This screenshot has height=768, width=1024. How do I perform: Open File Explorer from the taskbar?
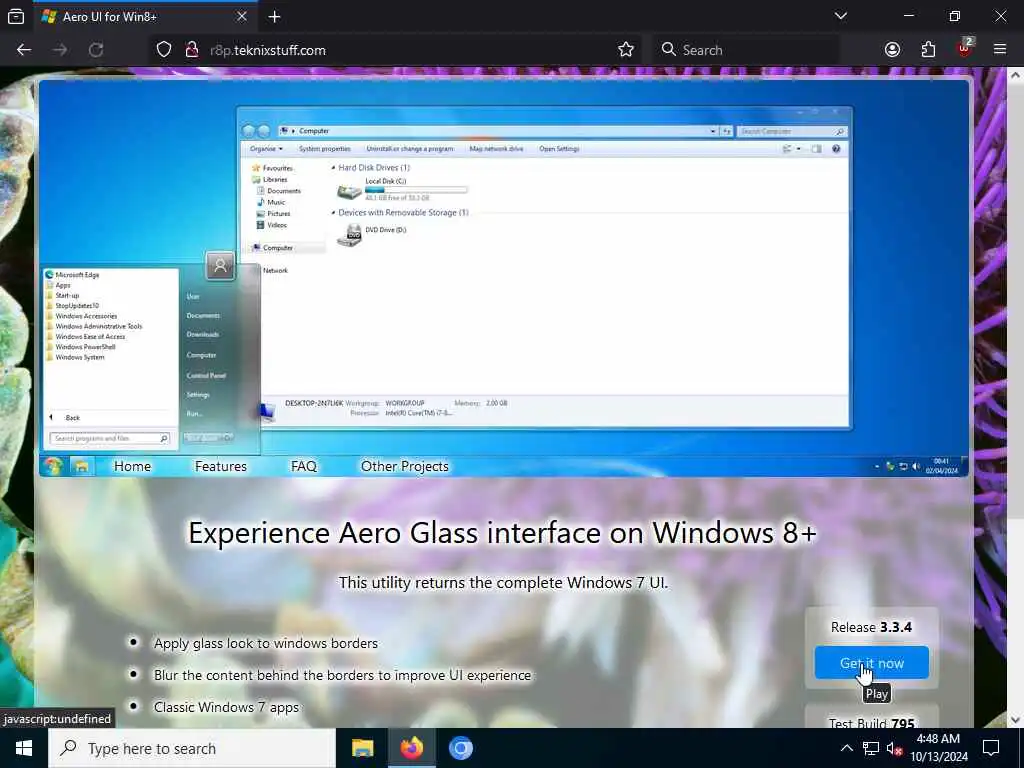pos(362,748)
